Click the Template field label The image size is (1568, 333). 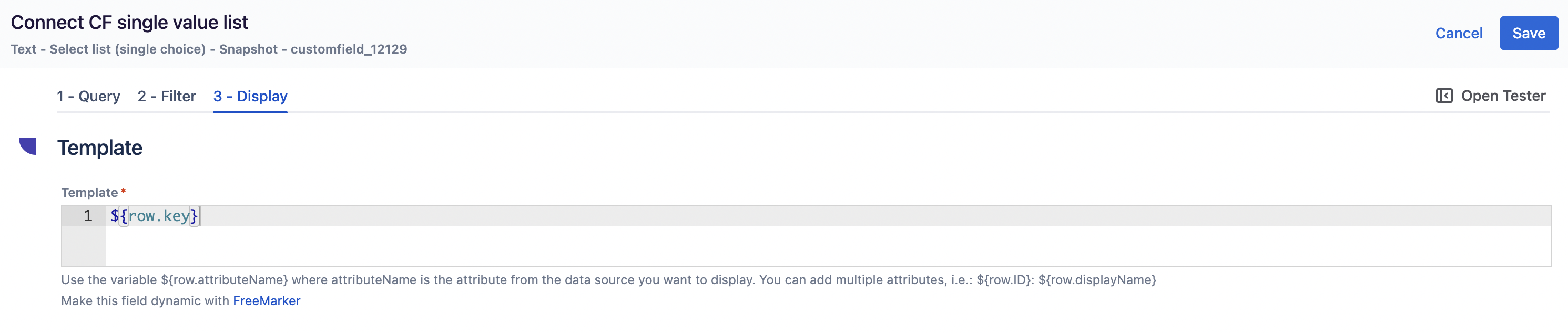point(89,193)
